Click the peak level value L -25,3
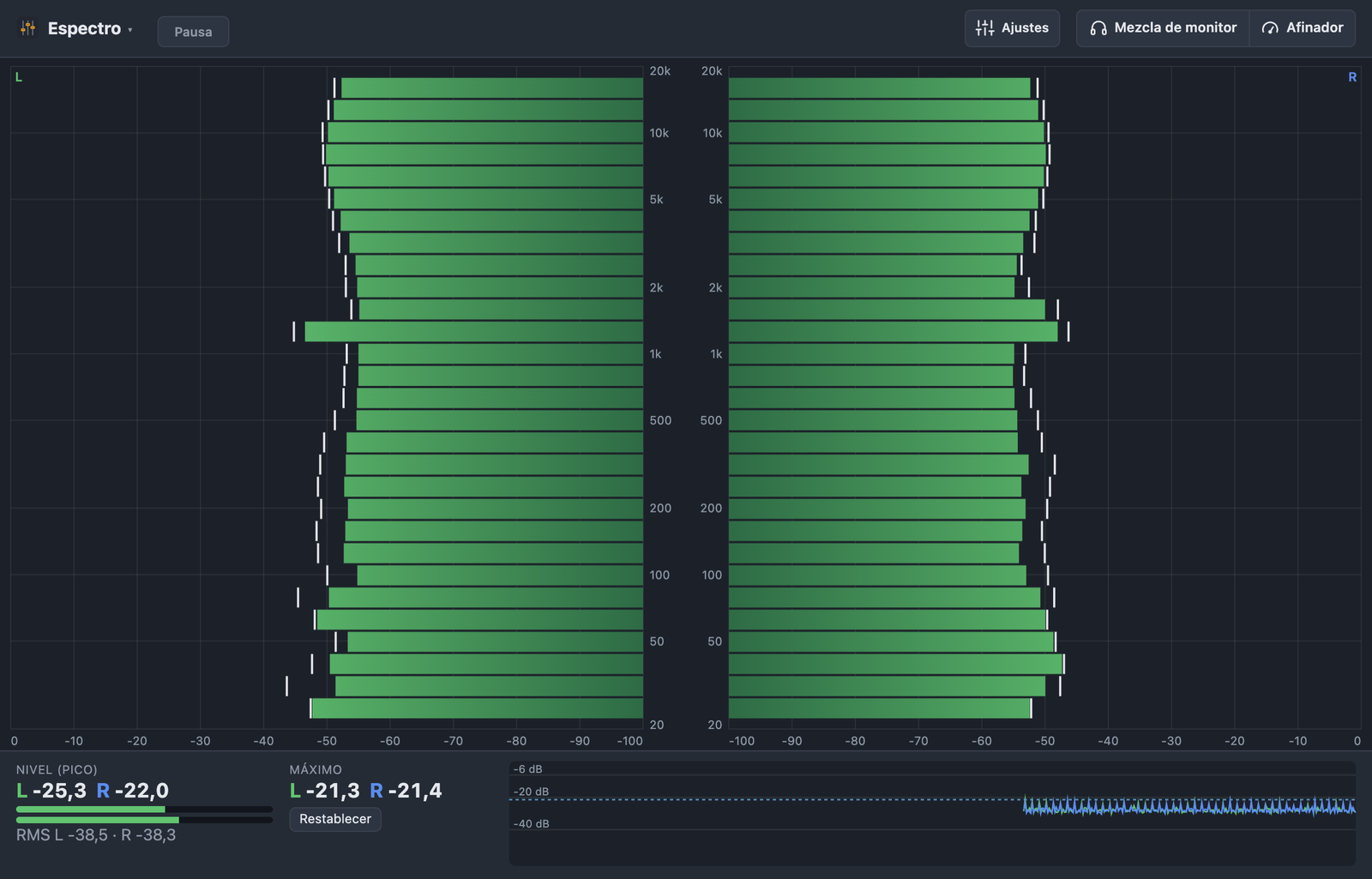The image size is (1372, 879). point(51,791)
